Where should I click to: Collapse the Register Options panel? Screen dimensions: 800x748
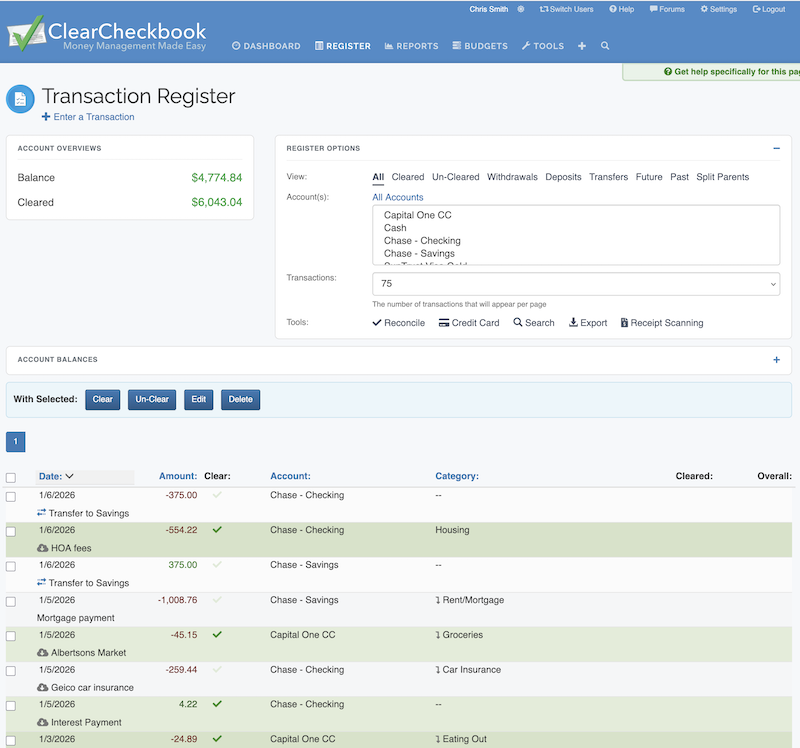pyautogui.click(x=776, y=148)
